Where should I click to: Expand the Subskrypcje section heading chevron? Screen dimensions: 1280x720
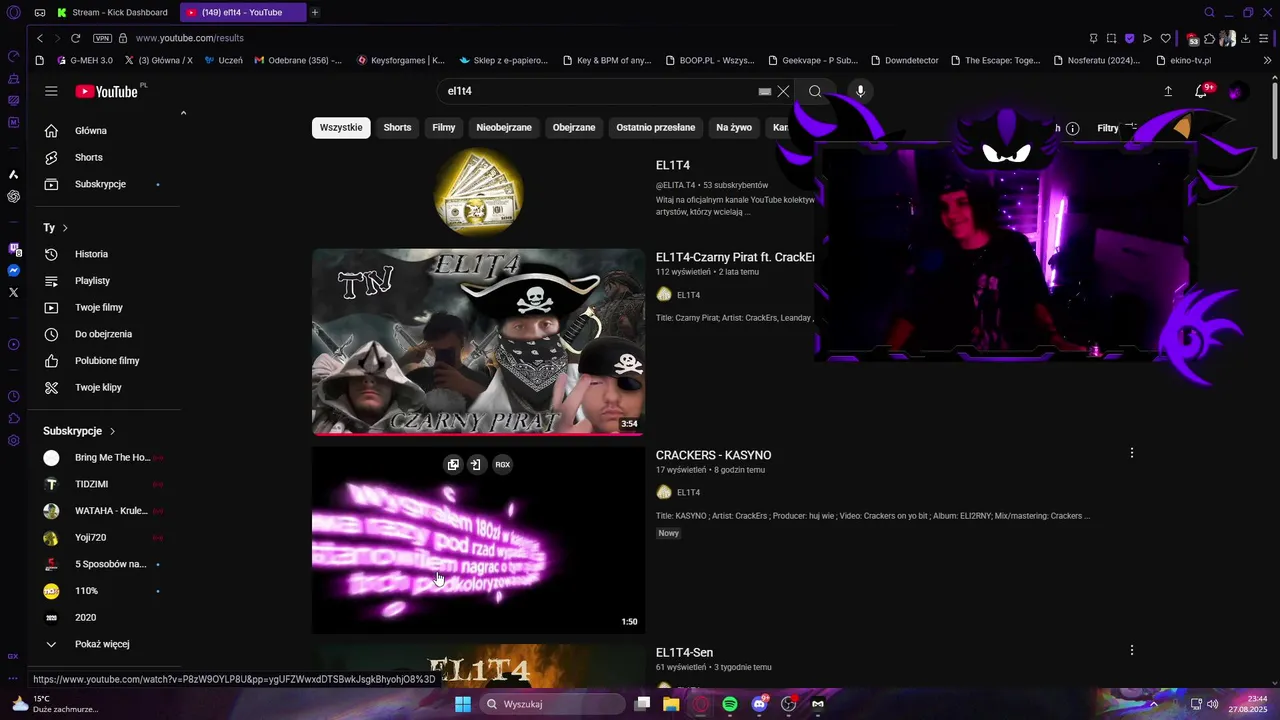[112, 431]
